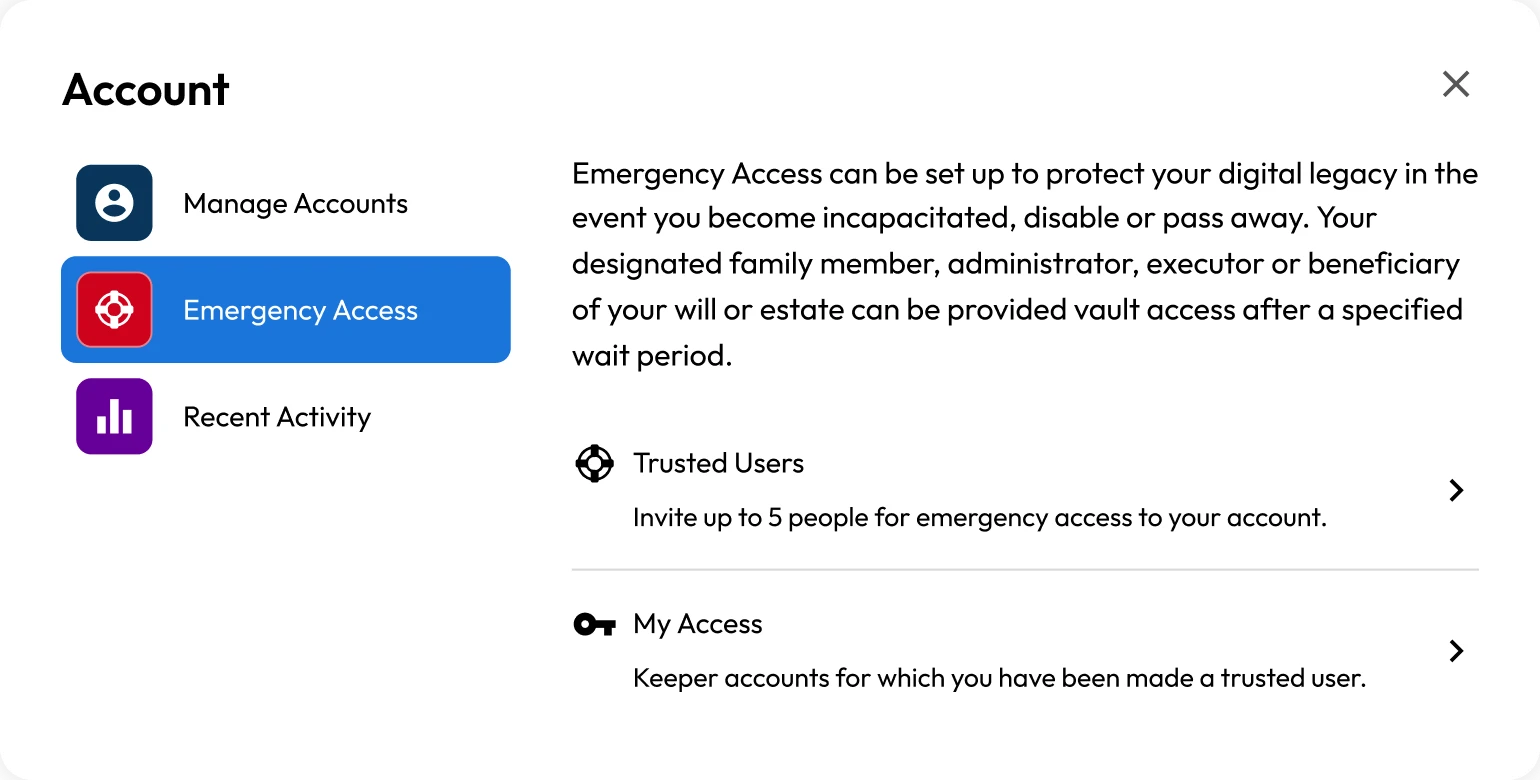Screen dimensions: 1540x780
Task: Select the Emergency Access tab label
Action: (x=301, y=311)
